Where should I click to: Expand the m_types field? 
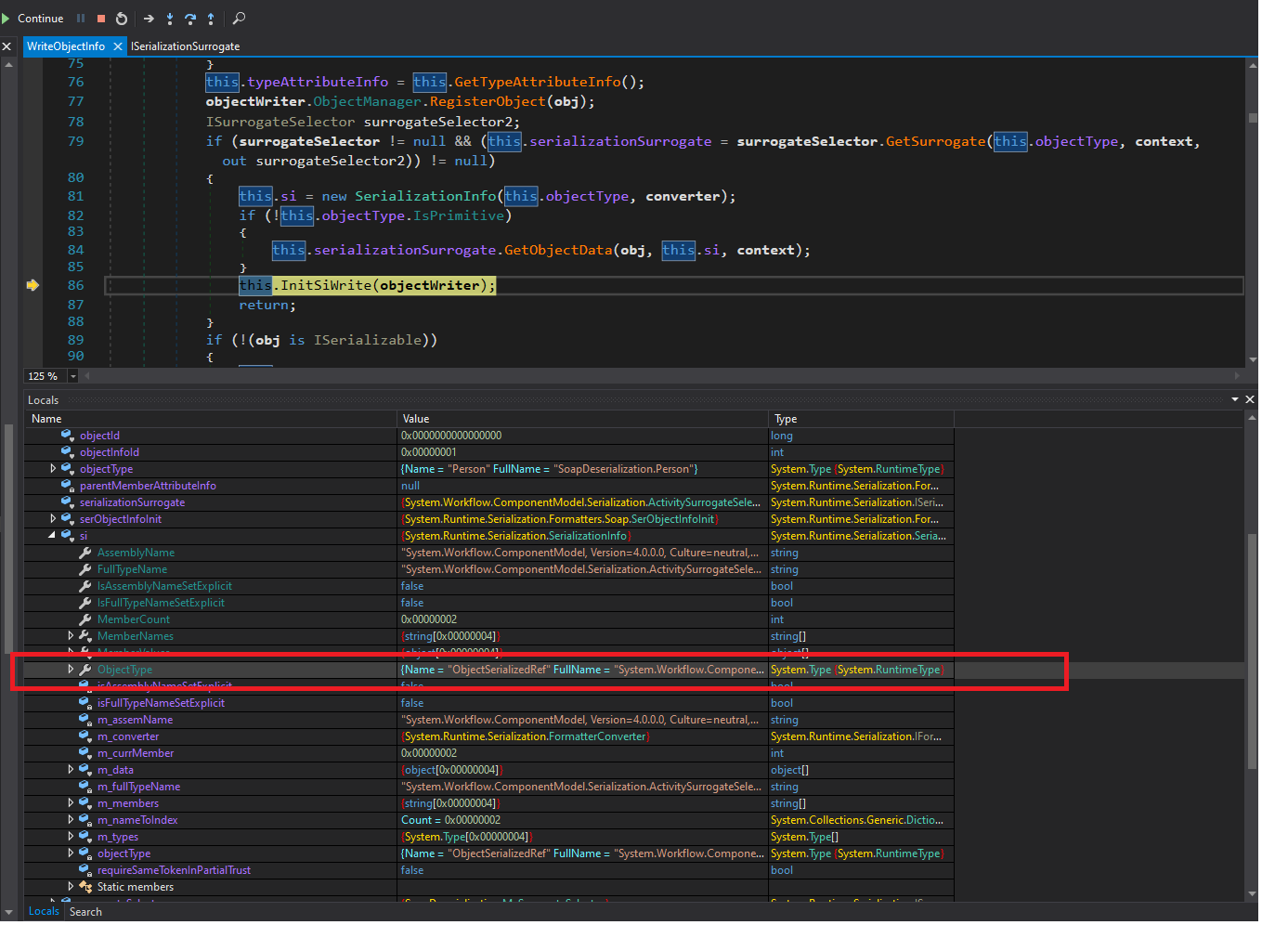click(71, 837)
